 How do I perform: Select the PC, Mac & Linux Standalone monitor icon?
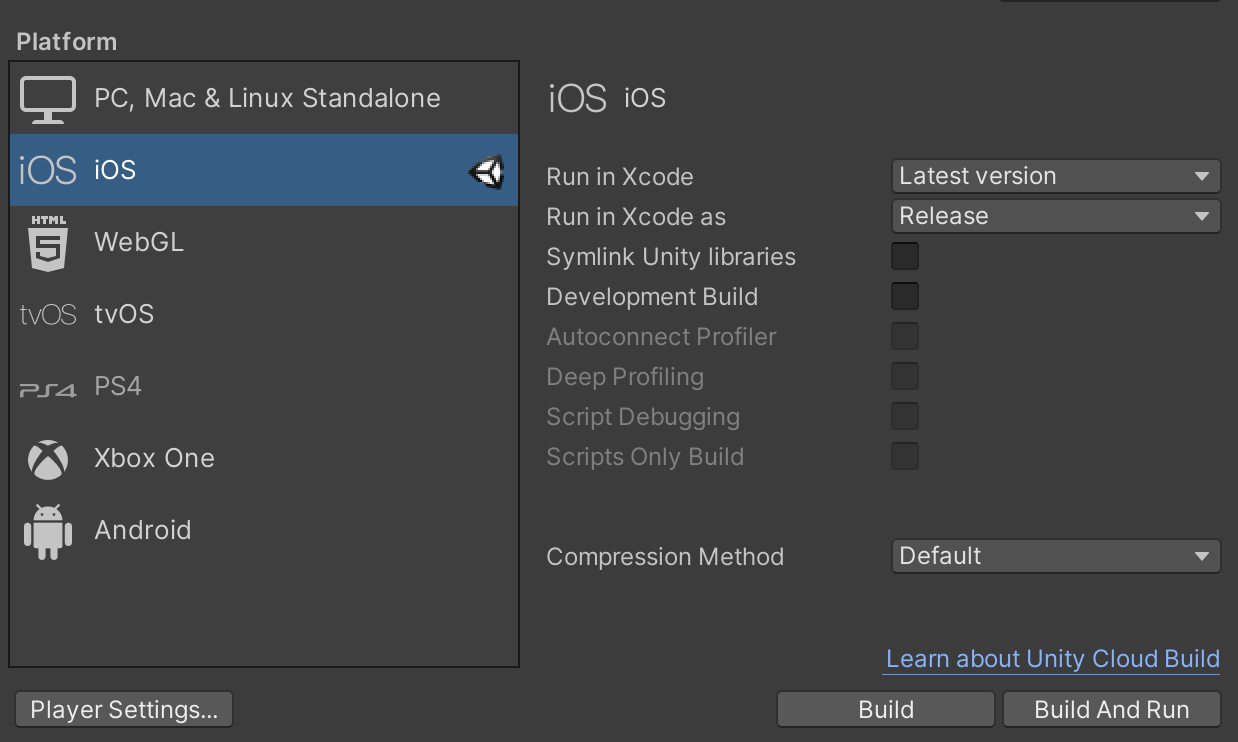pos(48,100)
